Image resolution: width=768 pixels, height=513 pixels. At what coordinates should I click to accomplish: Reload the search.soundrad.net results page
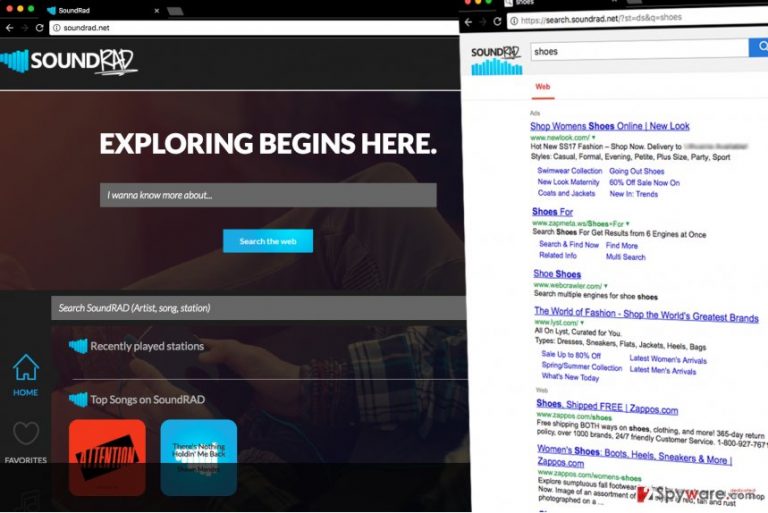point(497,21)
